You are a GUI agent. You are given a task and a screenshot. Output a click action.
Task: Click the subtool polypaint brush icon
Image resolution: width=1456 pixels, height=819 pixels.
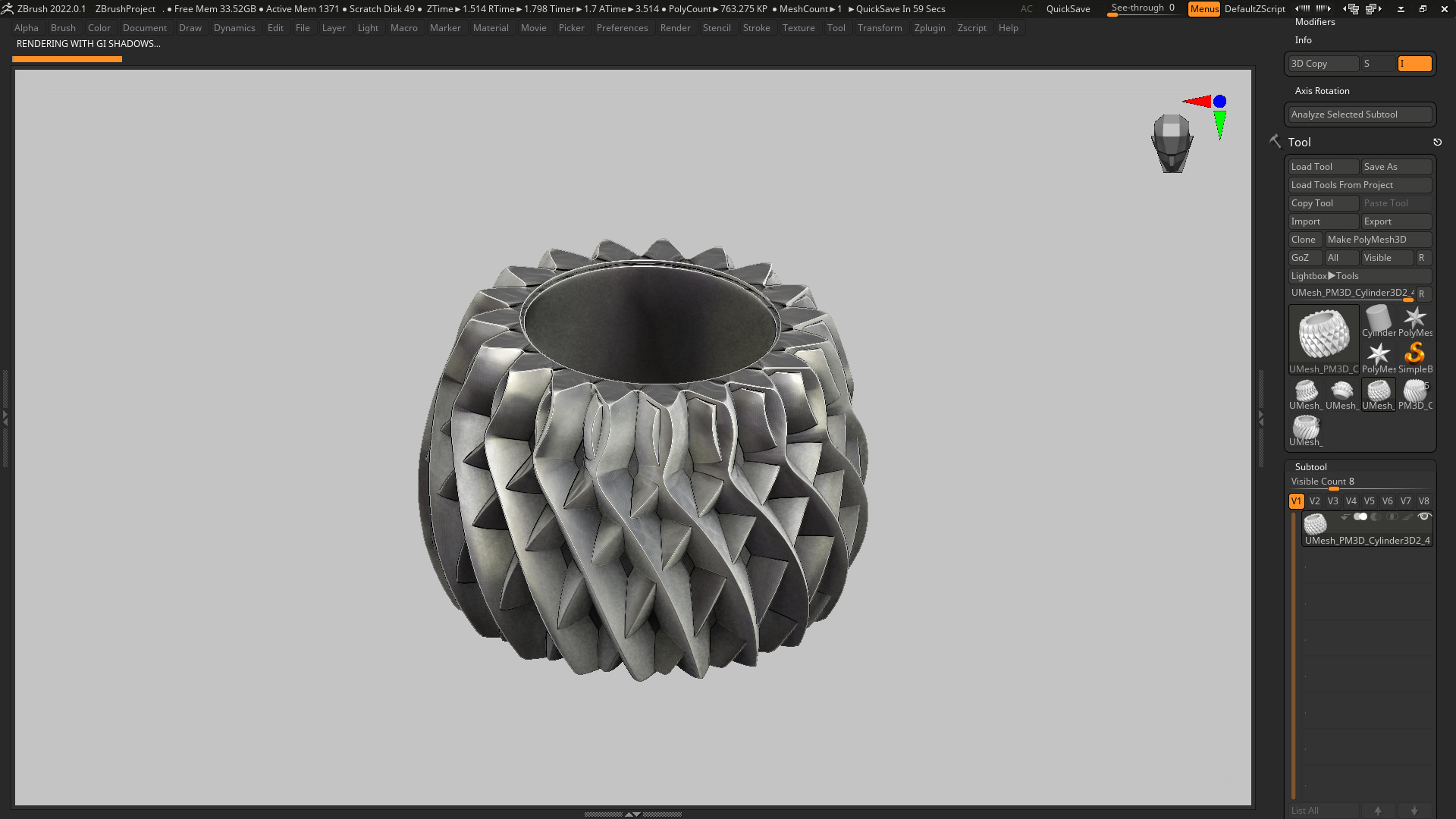(x=1408, y=517)
